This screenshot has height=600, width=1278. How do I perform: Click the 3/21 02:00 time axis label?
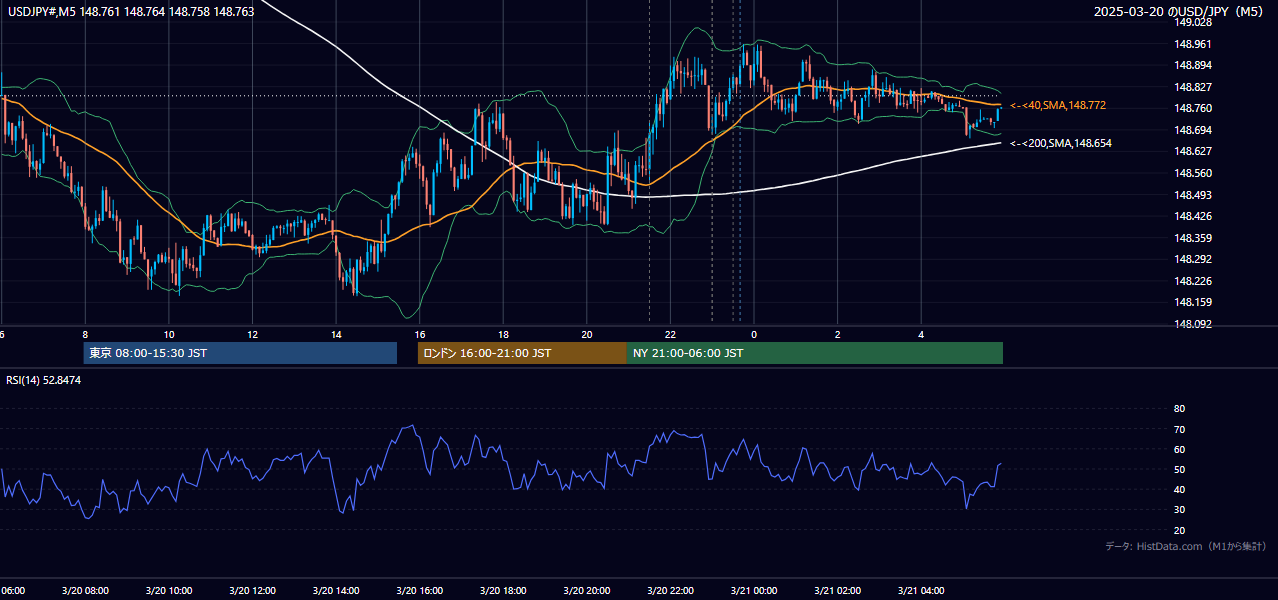click(x=838, y=591)
